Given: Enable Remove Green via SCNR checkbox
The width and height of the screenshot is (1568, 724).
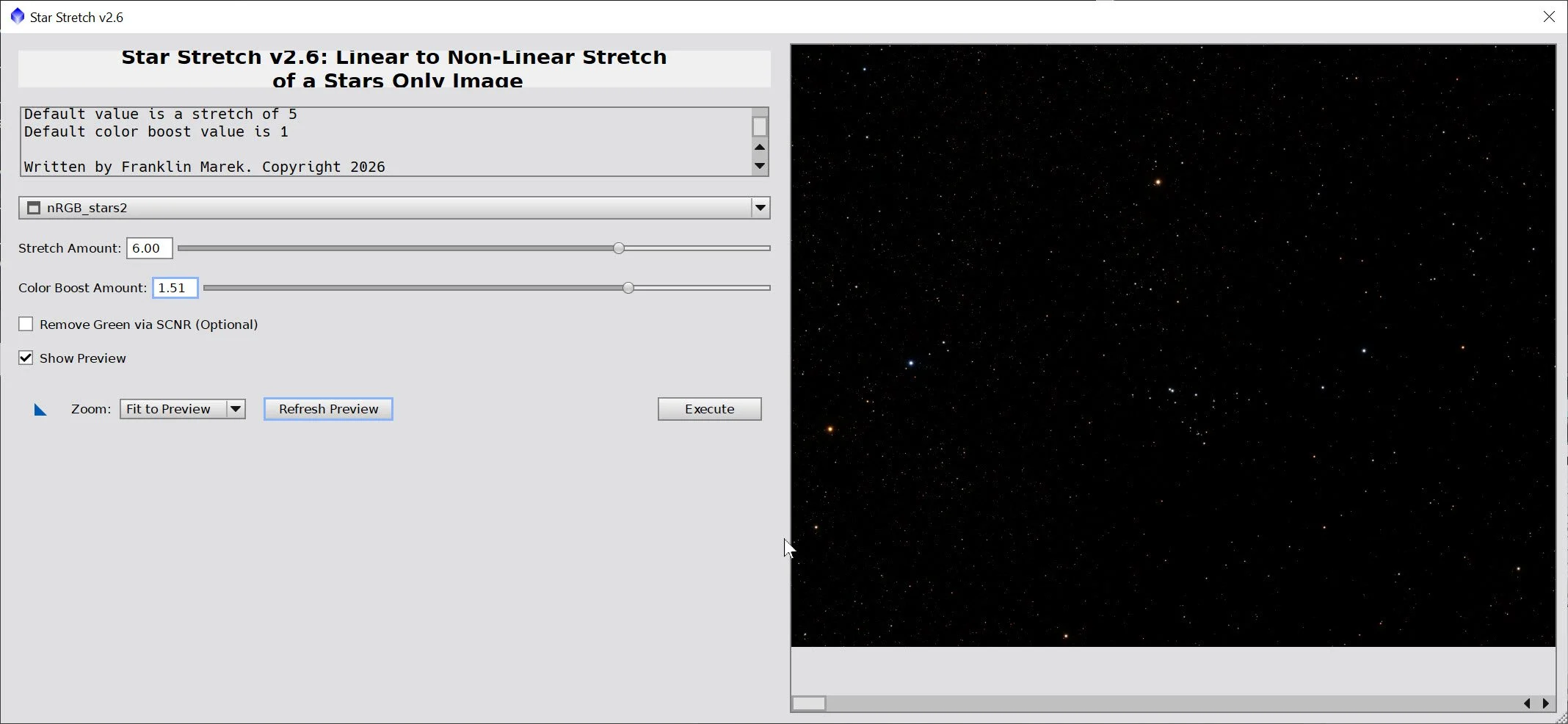Looking at the screenshot, I should coord(26,324).
